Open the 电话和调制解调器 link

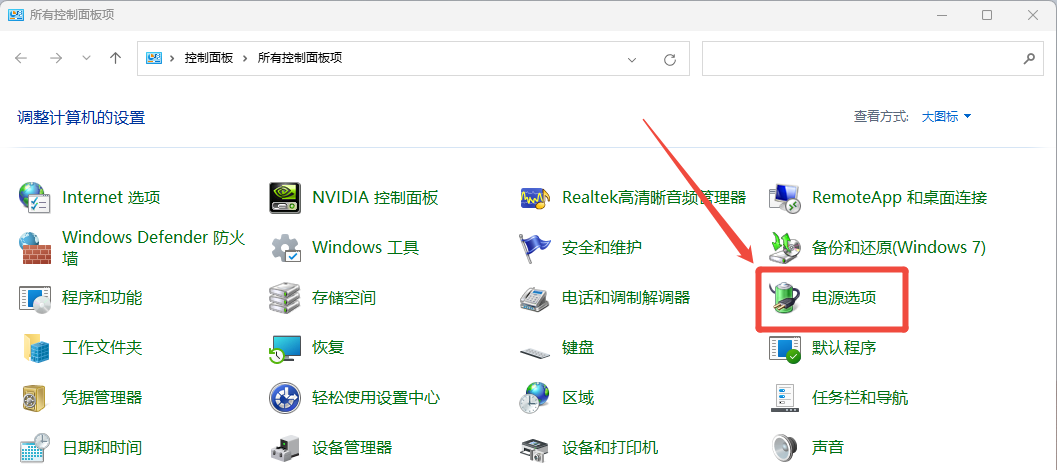[x=626, y=297]
